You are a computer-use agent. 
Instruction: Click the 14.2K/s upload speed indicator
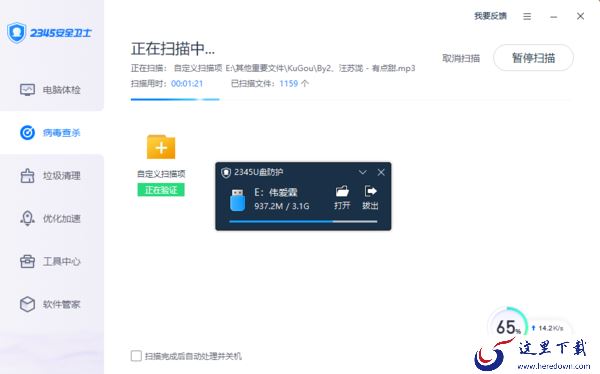(548, 328)
